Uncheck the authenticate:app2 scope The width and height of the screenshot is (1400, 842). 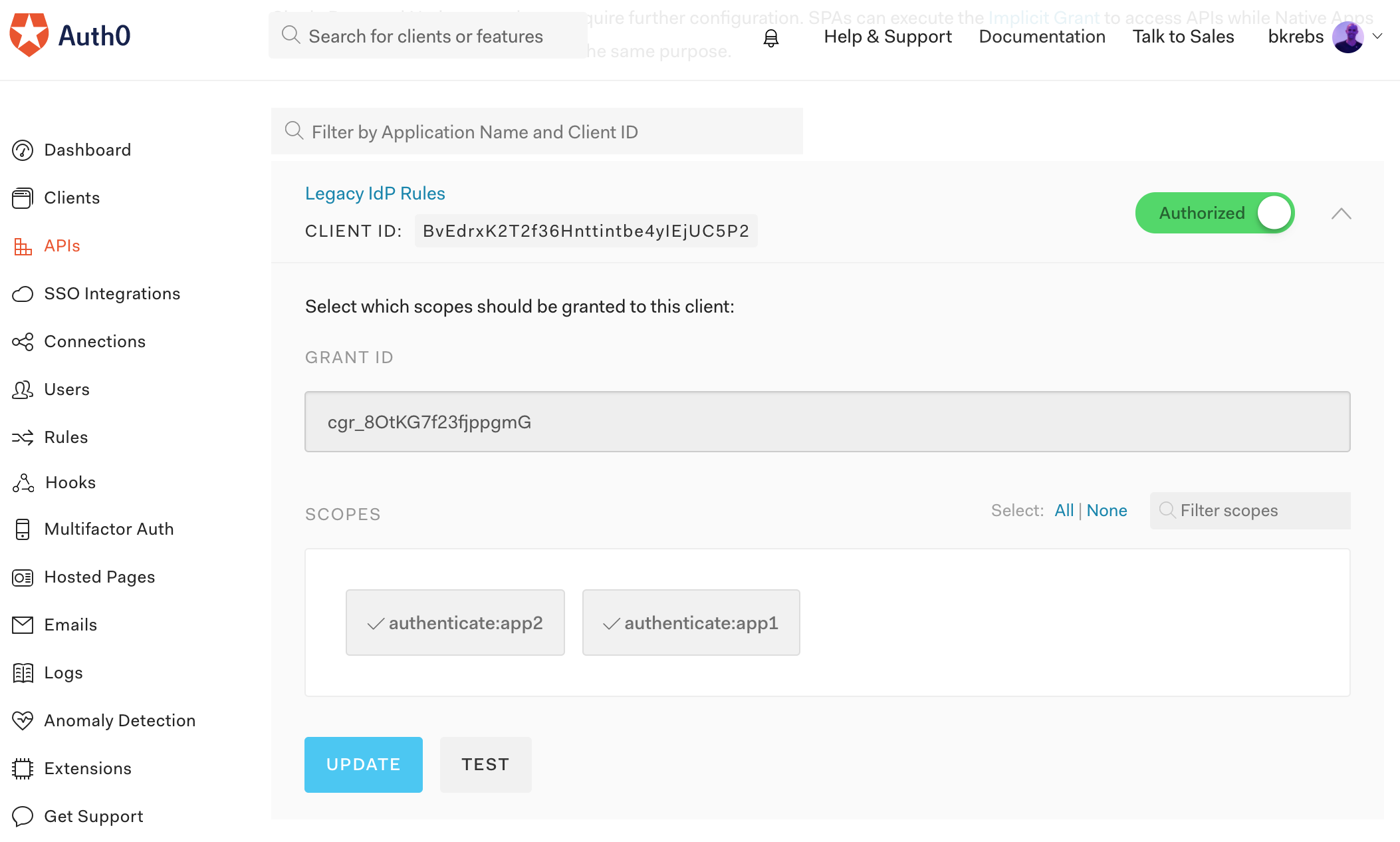[455, 623]
